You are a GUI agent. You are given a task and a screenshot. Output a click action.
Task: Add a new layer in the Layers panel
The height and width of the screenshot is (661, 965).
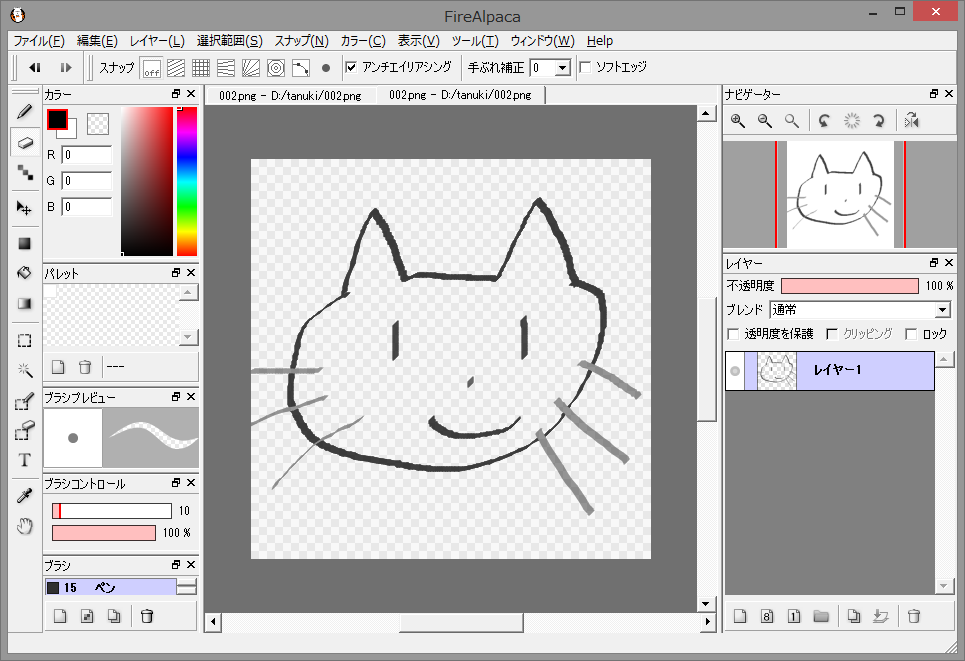click(x=738, y=616)
